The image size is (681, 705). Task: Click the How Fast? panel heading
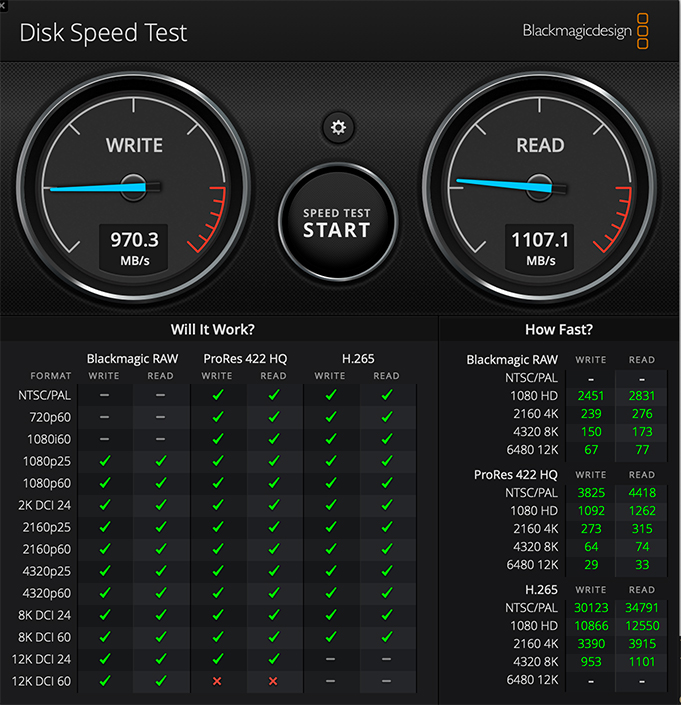click(x=558, y=329)
